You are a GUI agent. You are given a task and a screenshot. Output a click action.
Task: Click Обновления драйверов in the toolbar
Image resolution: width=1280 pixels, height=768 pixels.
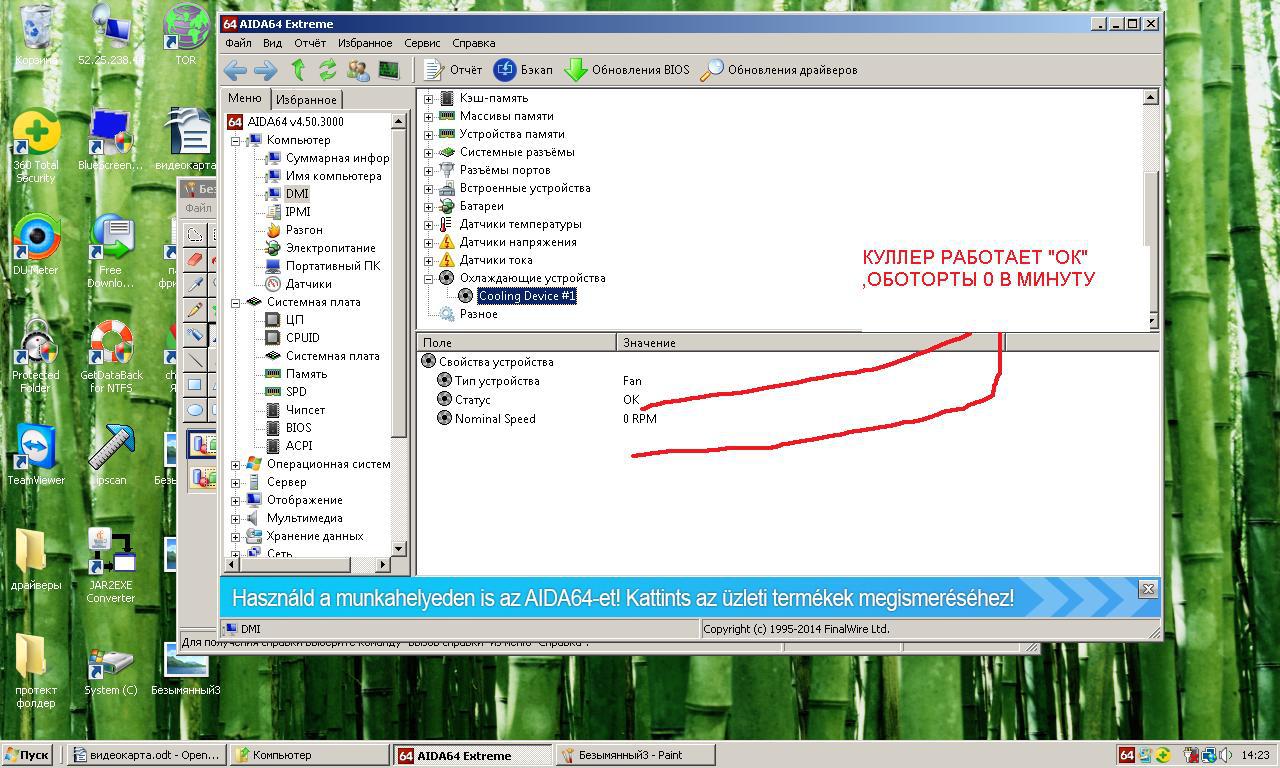tap(779, 70)
